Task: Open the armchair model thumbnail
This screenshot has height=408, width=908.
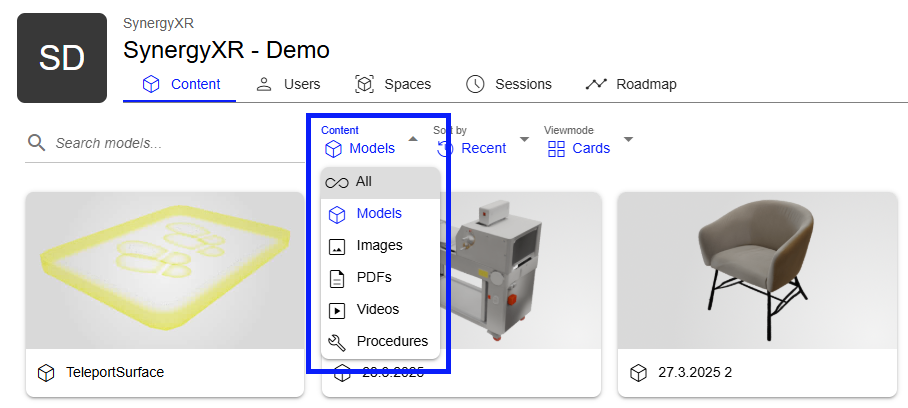Action: tap(757, 270)
